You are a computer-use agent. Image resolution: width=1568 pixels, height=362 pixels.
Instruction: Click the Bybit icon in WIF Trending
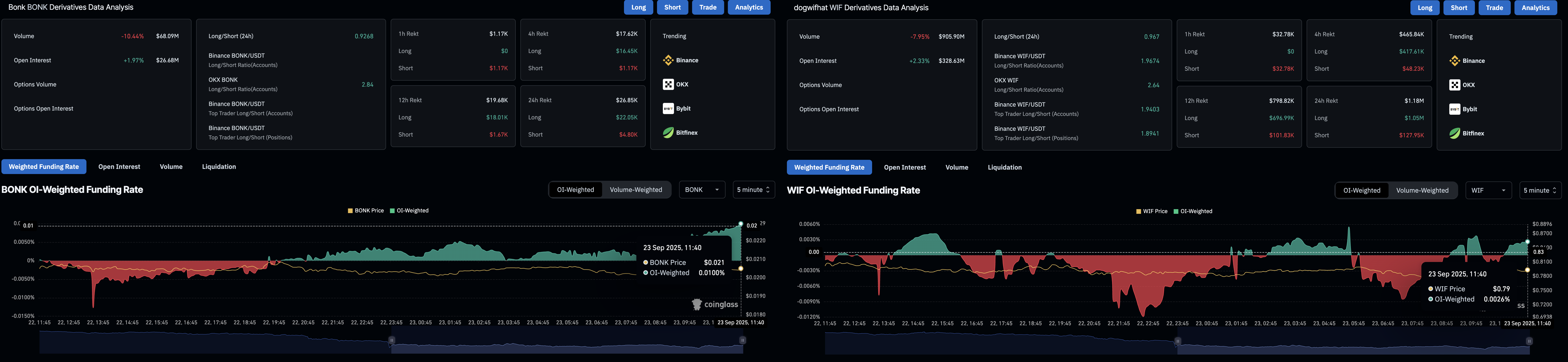(x=1455, y=109)
